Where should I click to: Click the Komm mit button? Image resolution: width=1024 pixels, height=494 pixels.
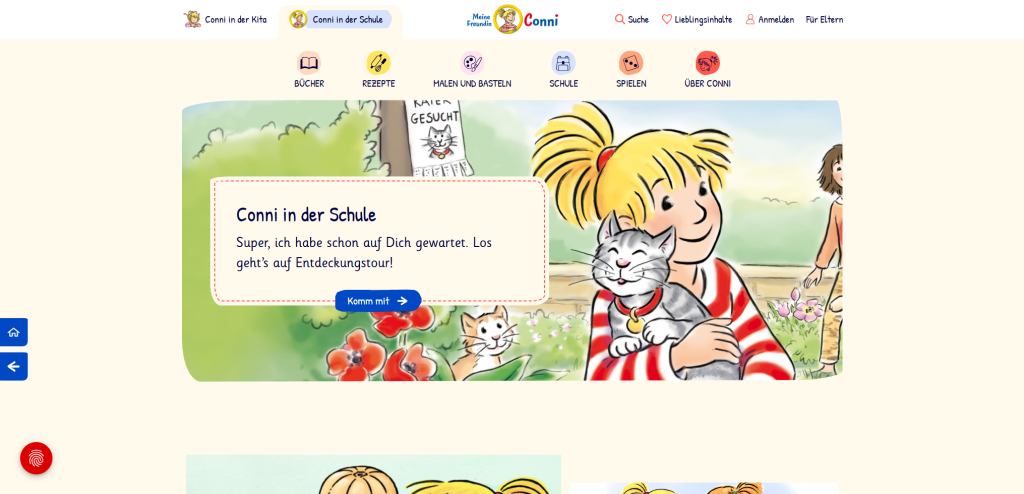(x=378, y=301)
